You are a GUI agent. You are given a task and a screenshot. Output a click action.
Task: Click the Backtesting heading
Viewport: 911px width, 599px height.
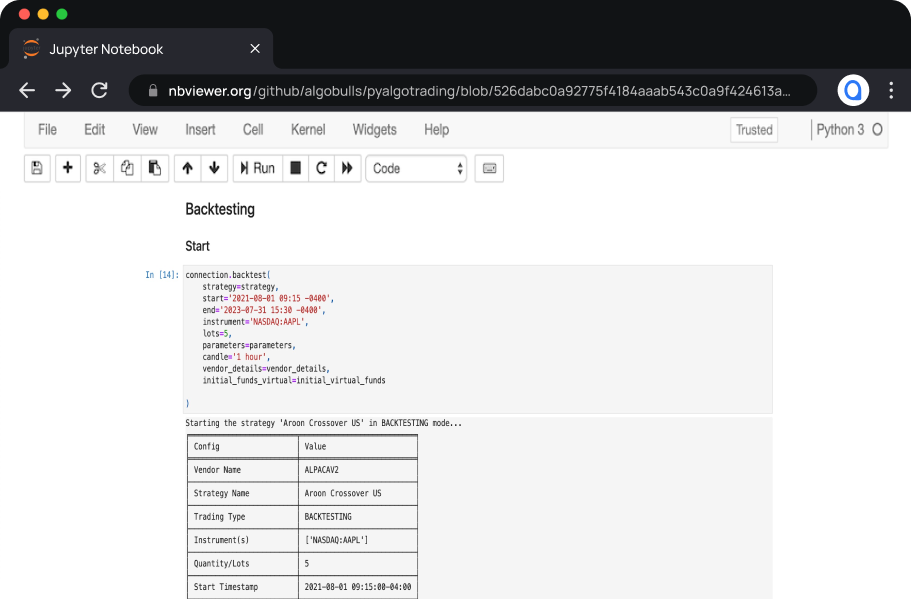click(220, 209)
